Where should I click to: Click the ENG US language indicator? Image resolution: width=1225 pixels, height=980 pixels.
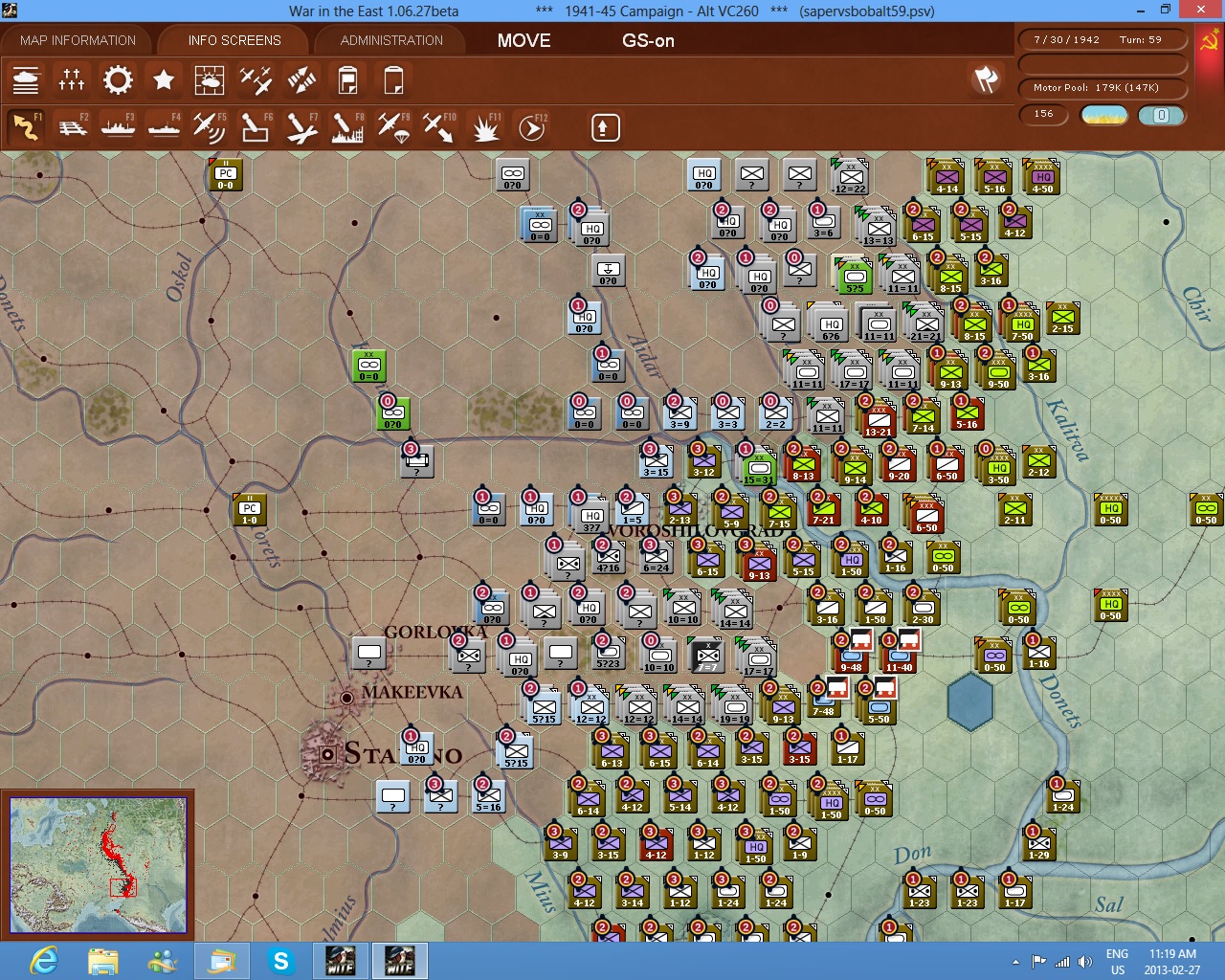[1117, 962]
